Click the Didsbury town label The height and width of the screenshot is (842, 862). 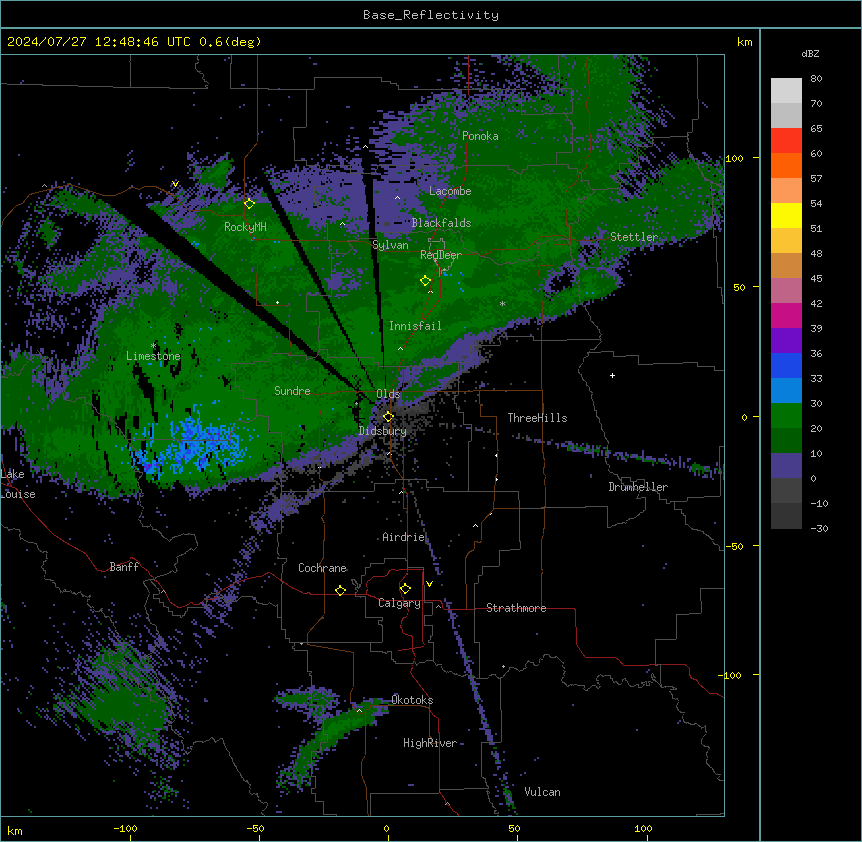click(383, 431)
